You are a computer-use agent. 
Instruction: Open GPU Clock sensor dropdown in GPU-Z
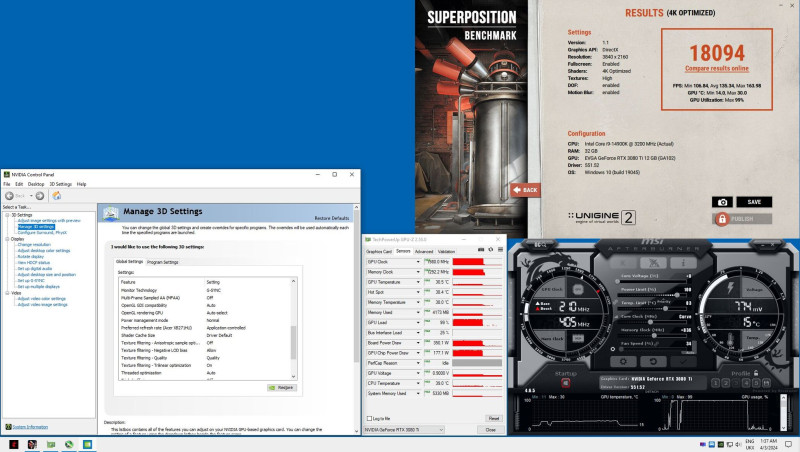[x=418, y=262]
